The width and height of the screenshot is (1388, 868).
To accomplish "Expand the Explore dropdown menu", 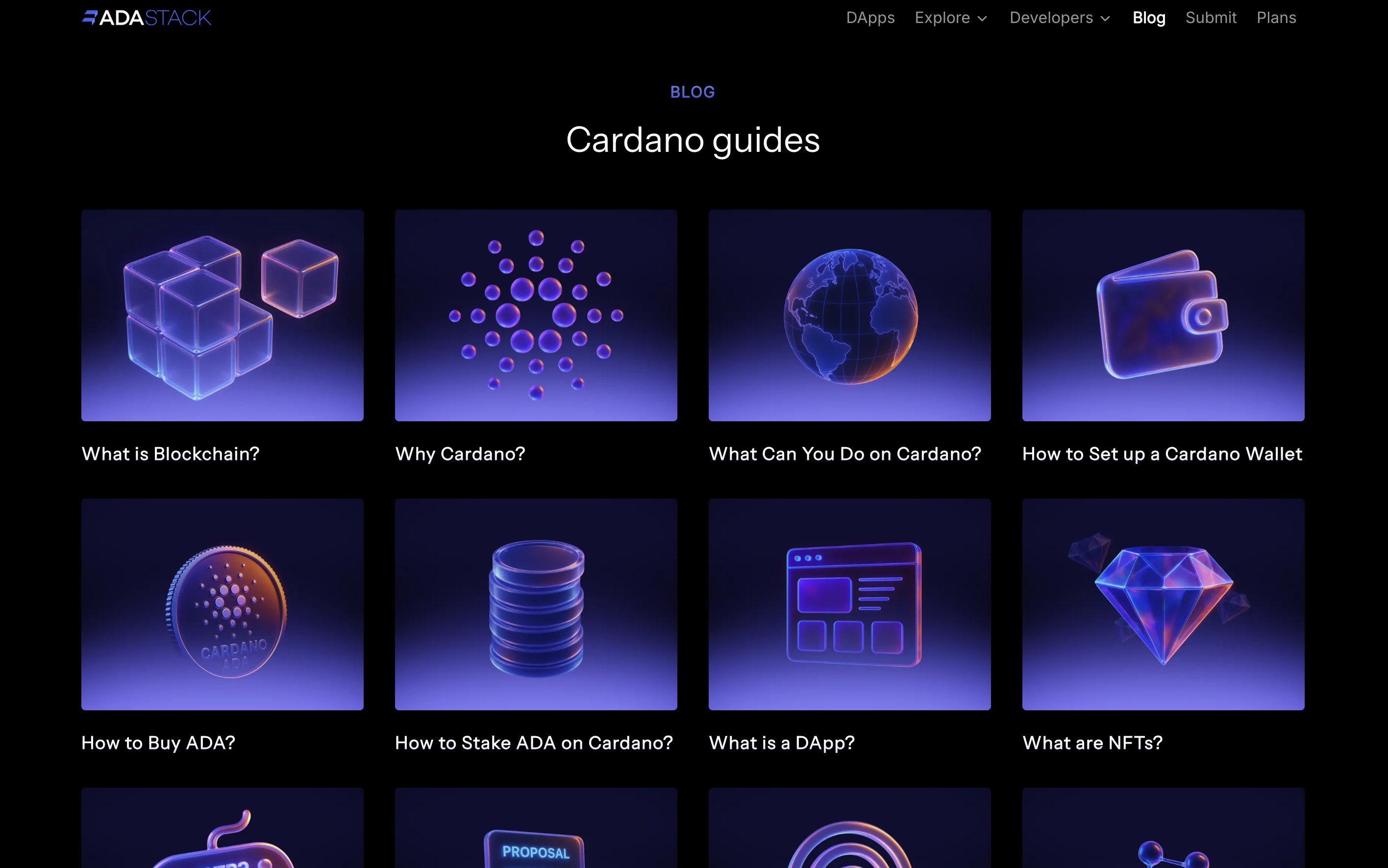I will 951,18.
